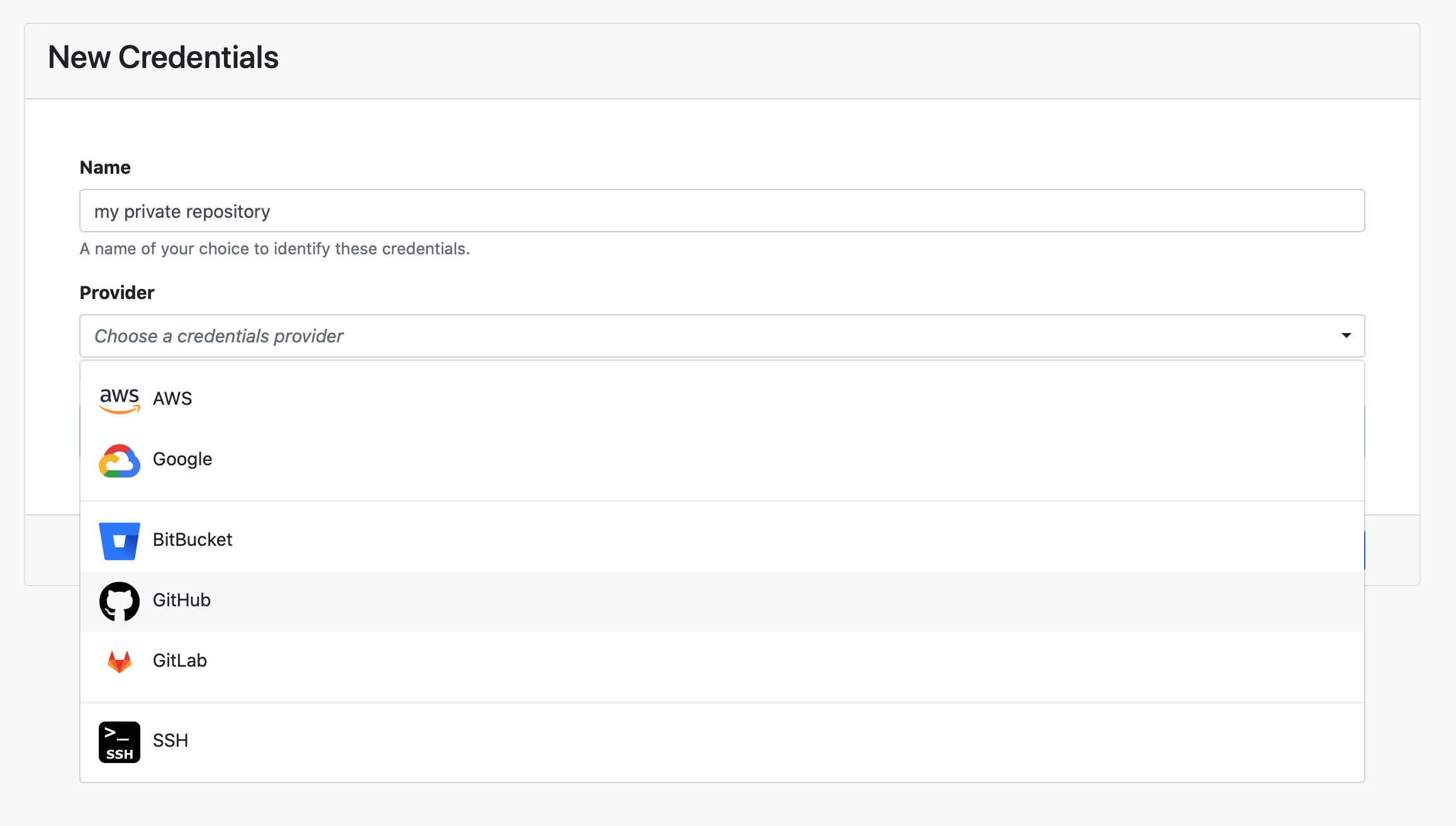Focus the Name input field
The height and width of the screenshot is (826, 1456).
click(x=722, y=211)
